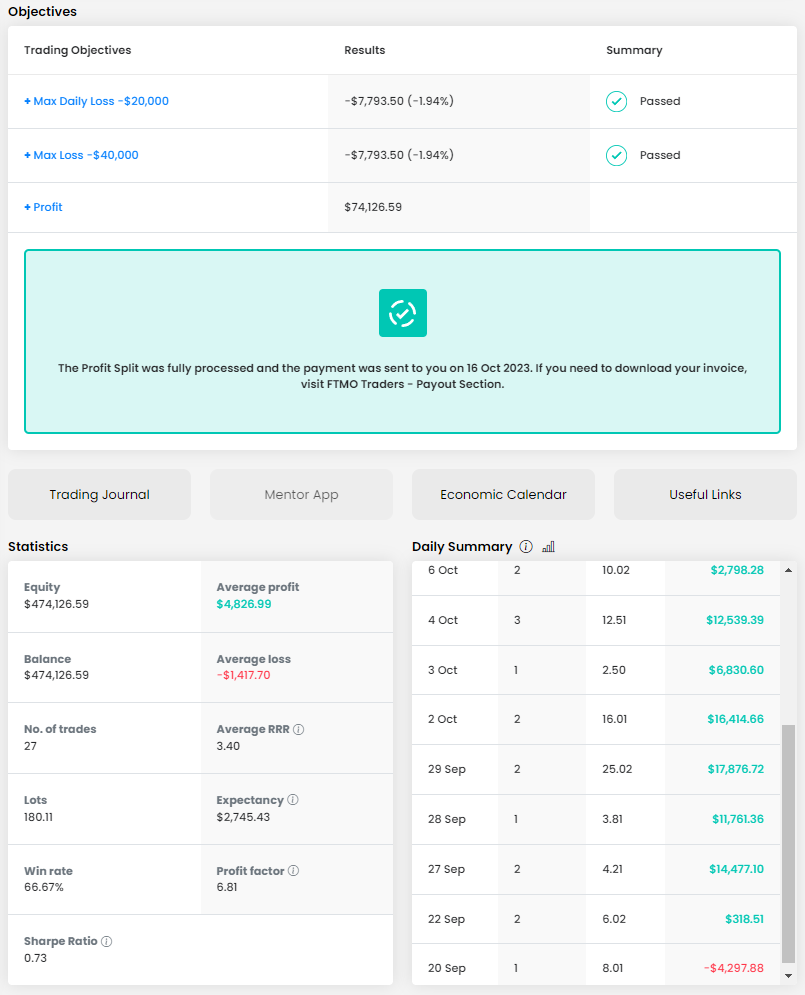Open the Economic Calendar tab
This screenshot has height=995, width=805.
(x=504, y=494)
